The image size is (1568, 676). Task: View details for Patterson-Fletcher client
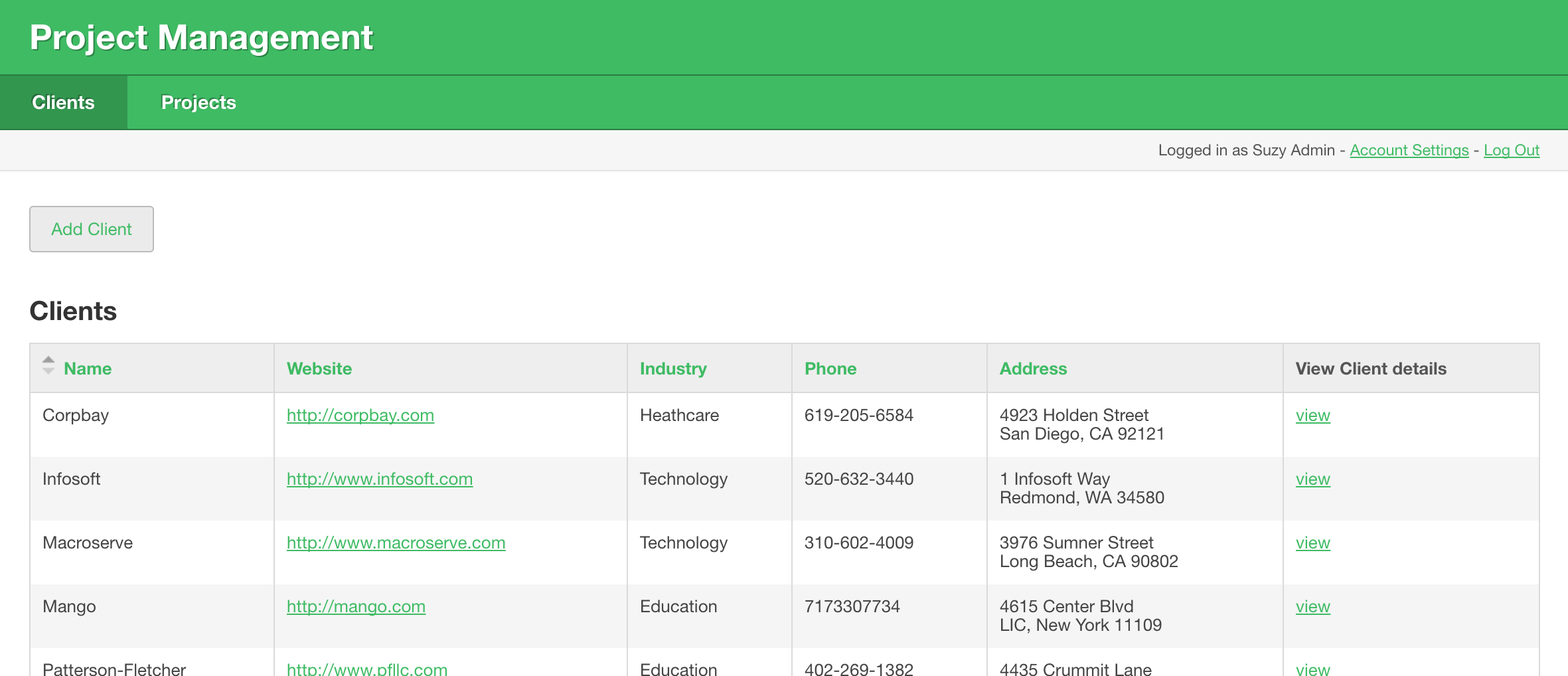1313,669
